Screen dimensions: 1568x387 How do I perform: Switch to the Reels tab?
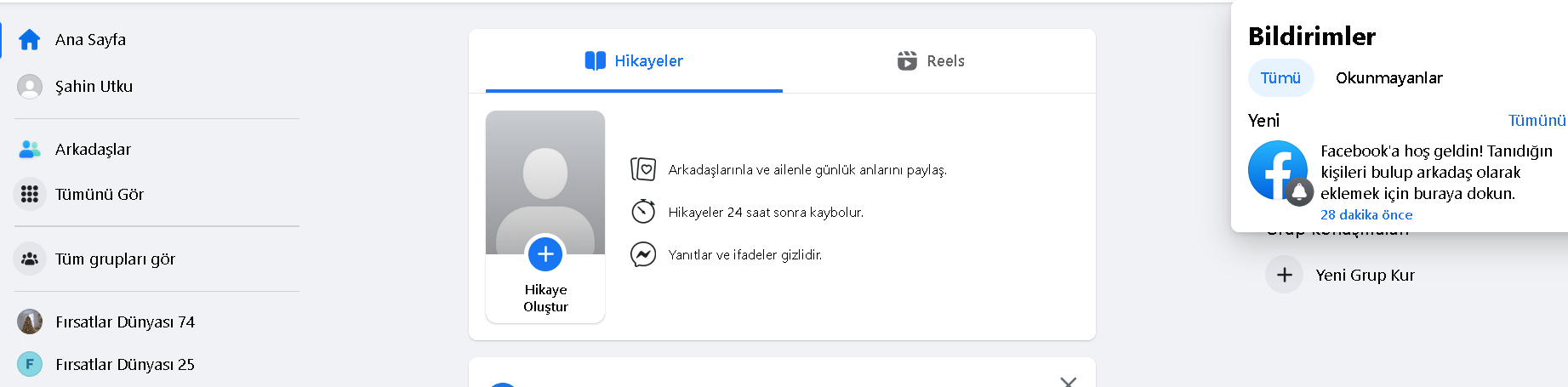(931, 60)
